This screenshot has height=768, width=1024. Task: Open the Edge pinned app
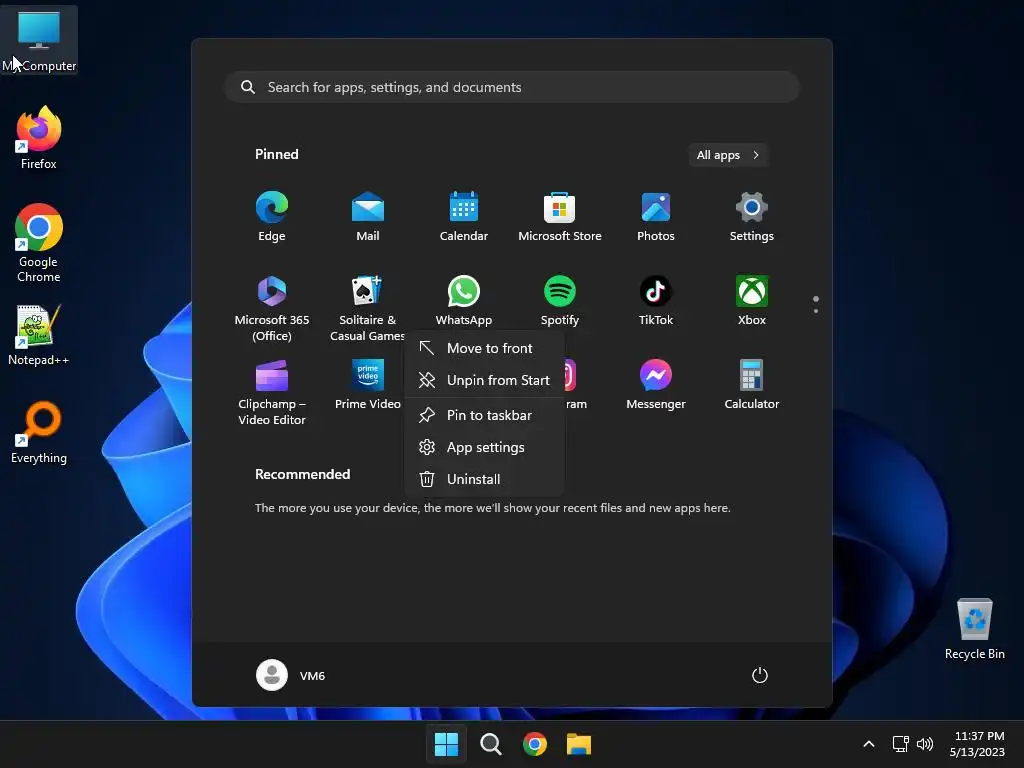pos(272,217)
